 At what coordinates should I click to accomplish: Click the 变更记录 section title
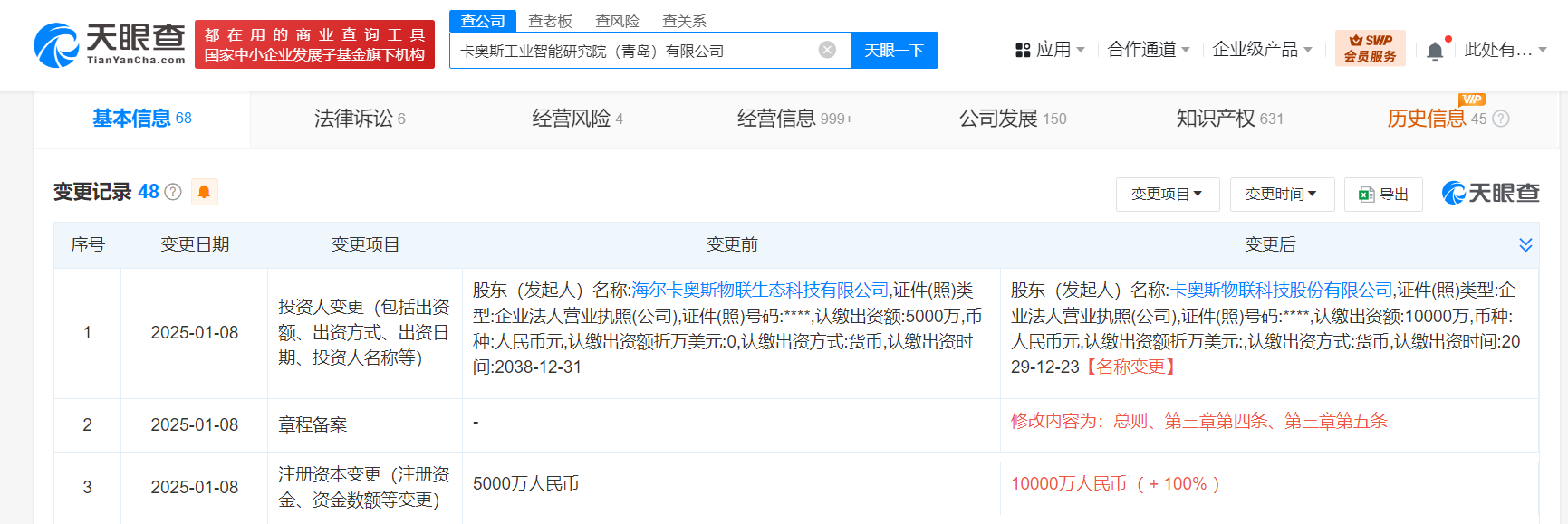[x=92, y=192]
